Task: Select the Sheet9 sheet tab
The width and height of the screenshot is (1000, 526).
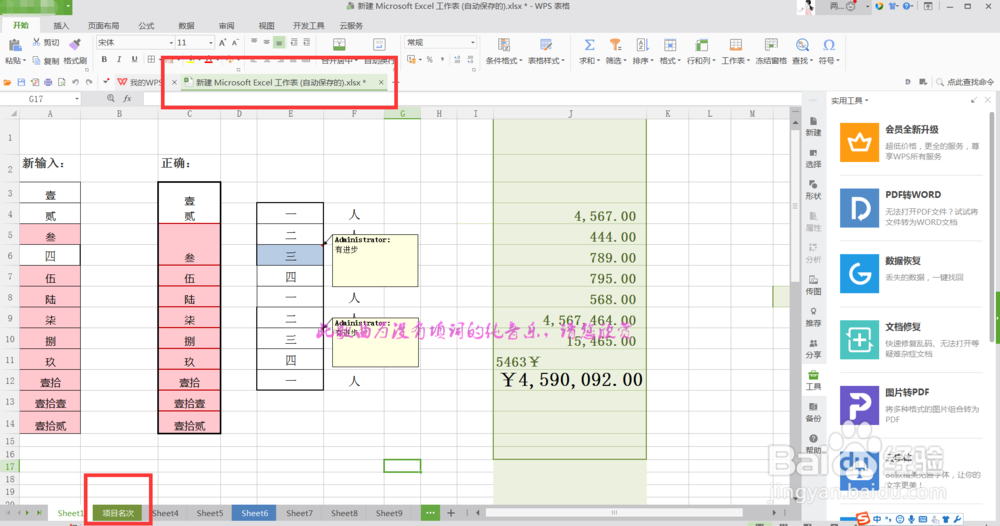Action: (389, 513)
